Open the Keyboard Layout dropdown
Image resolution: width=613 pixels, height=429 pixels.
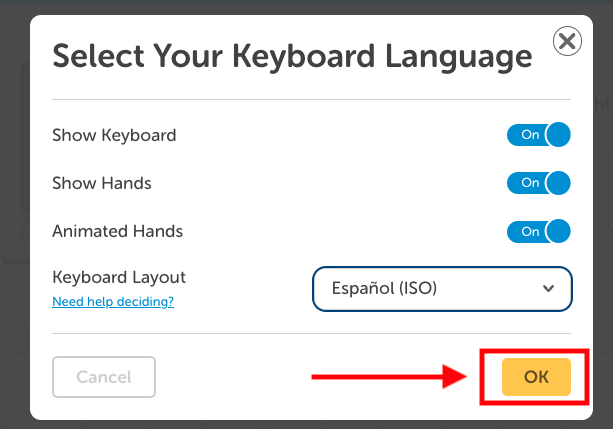click(442, 289)
